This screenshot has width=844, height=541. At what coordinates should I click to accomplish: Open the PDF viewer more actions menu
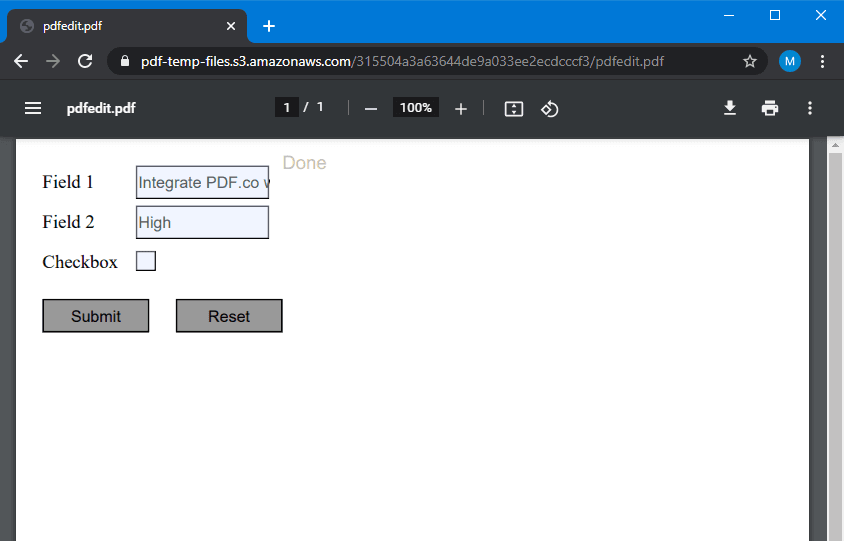pos(810,108)
